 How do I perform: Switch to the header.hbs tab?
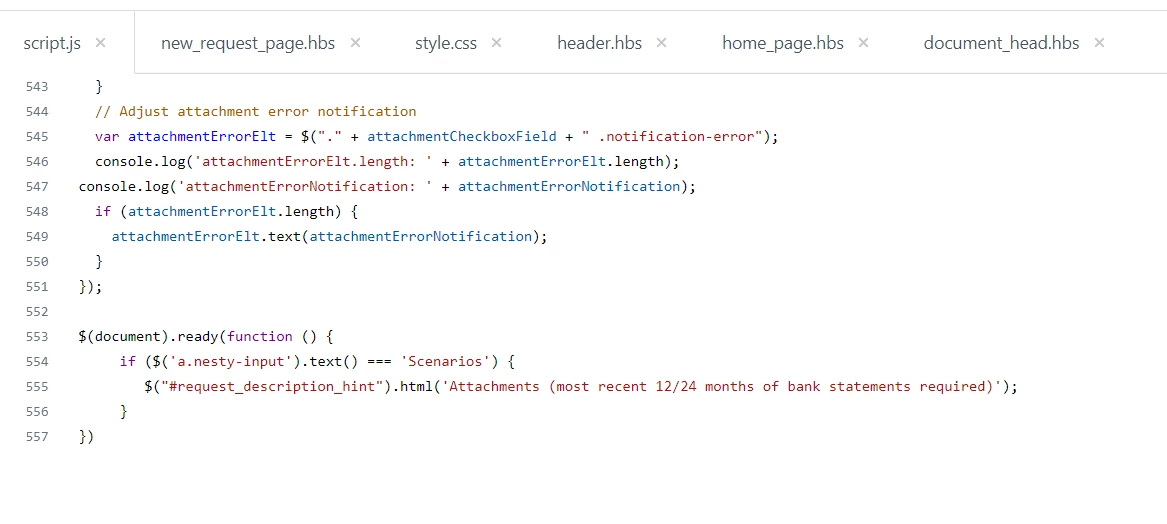pos(599,43)
